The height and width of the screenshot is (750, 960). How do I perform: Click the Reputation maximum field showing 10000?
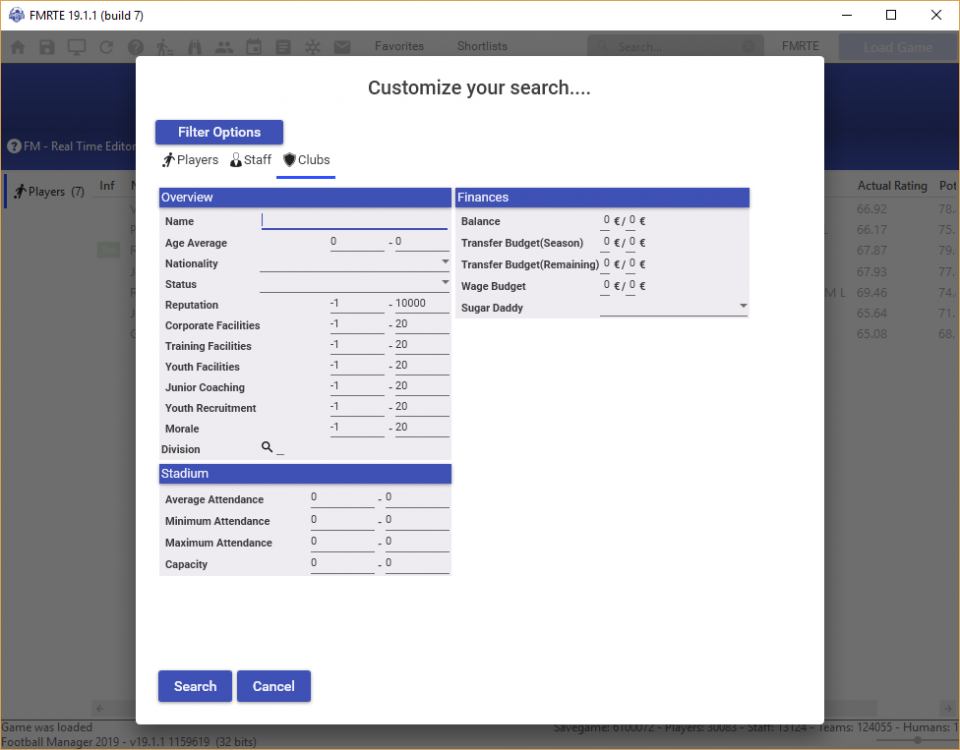421,304
